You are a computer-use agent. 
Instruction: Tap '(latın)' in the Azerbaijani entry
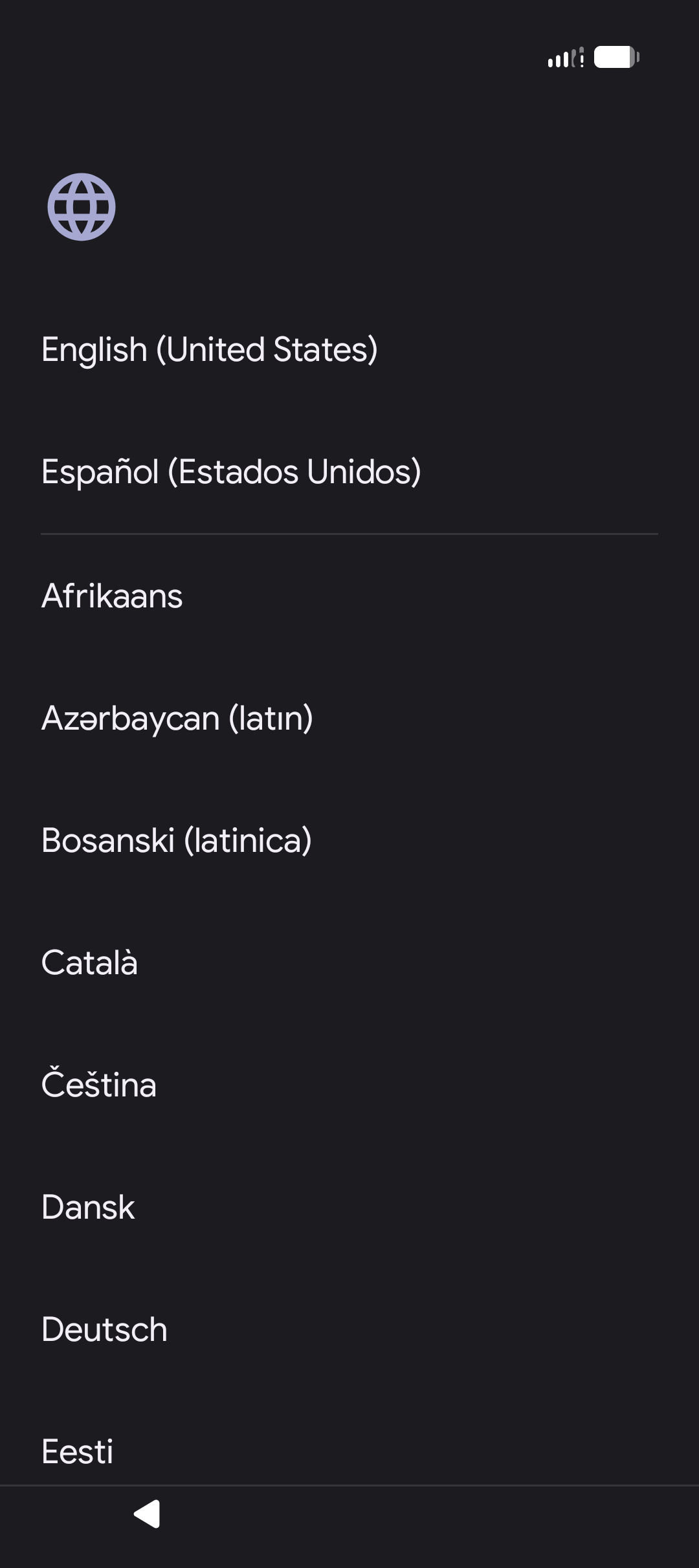[271, 719]
